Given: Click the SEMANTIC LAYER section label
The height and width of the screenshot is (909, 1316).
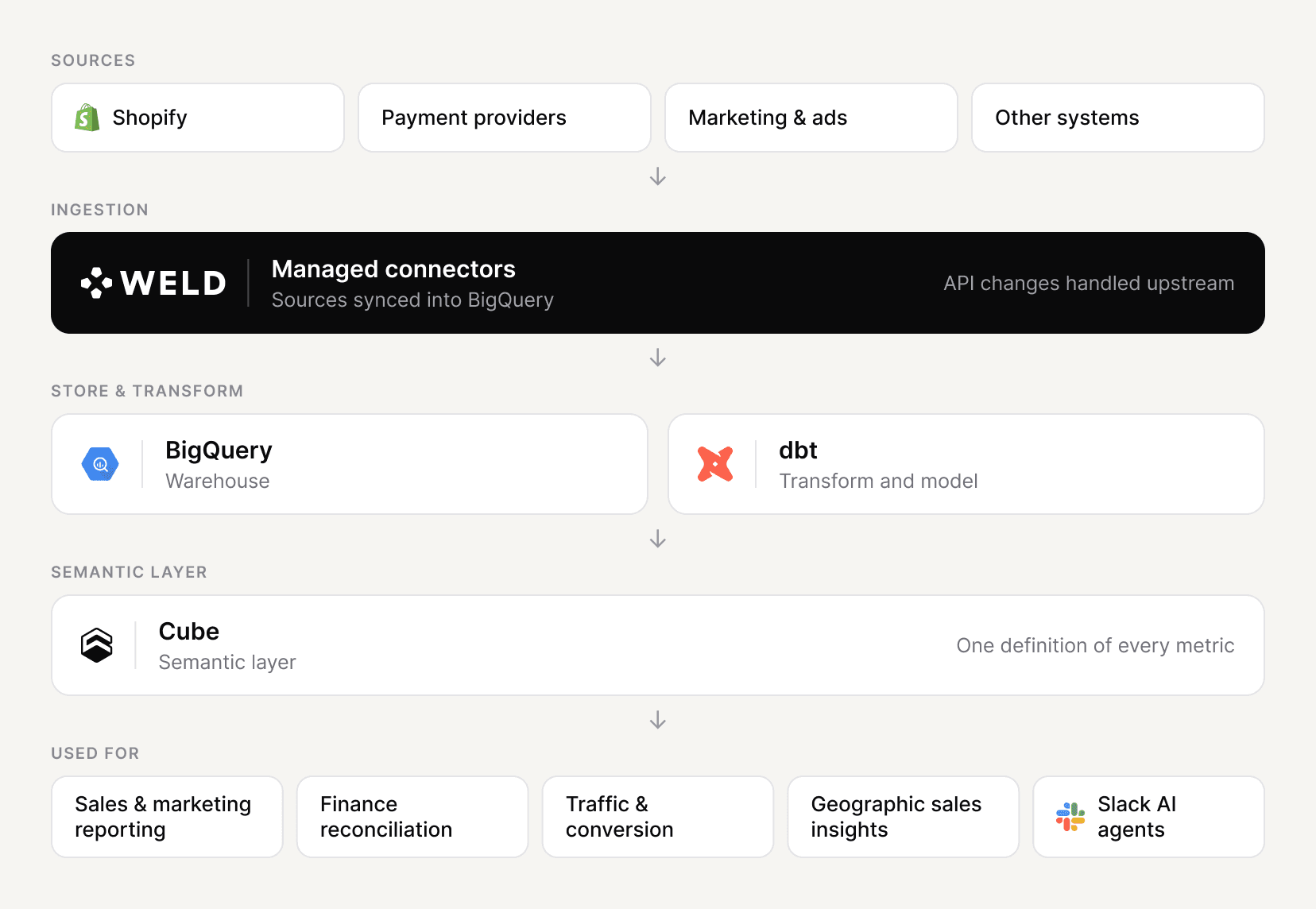Looking at the screenshot, I should tap(129, 572).
